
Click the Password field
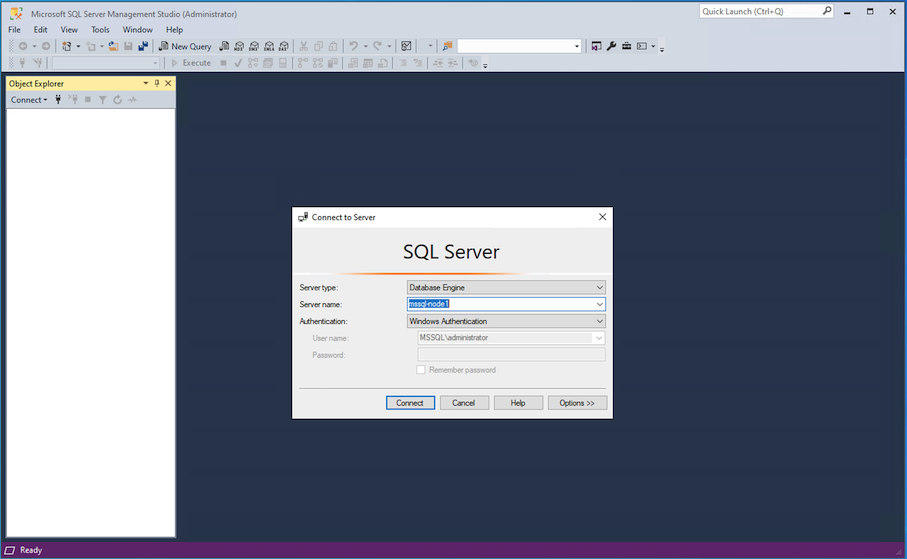(511, 355)
